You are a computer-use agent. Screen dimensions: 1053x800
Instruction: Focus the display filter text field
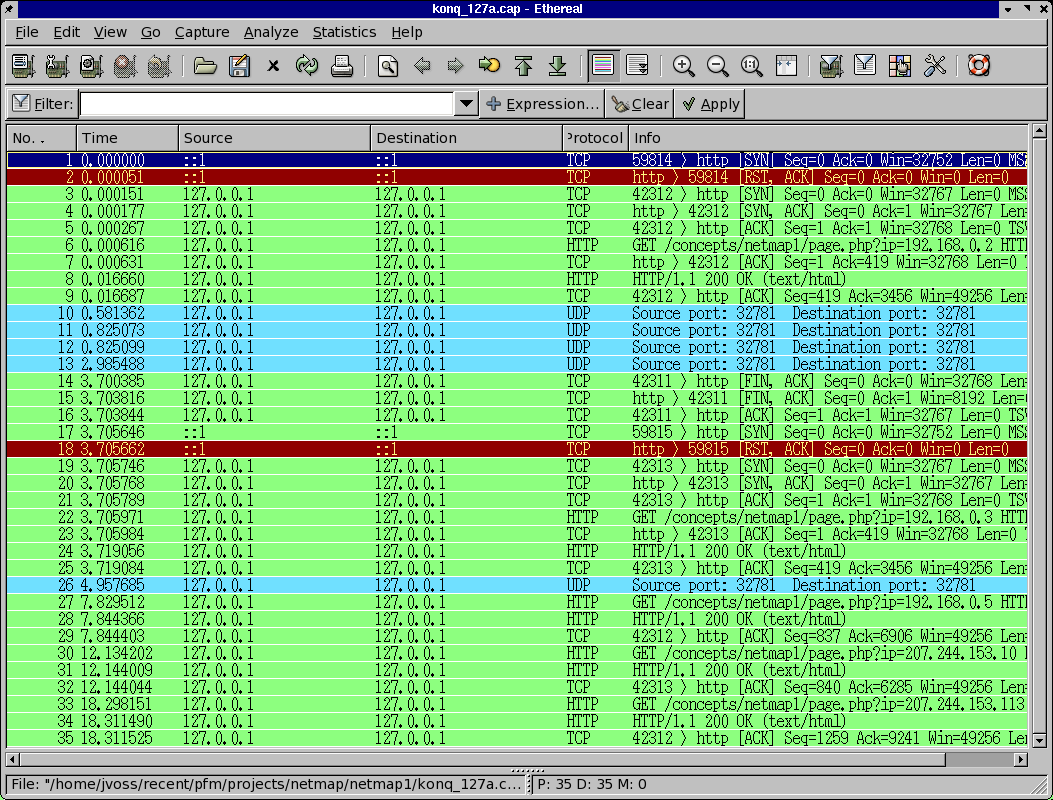tap(267, 104)
